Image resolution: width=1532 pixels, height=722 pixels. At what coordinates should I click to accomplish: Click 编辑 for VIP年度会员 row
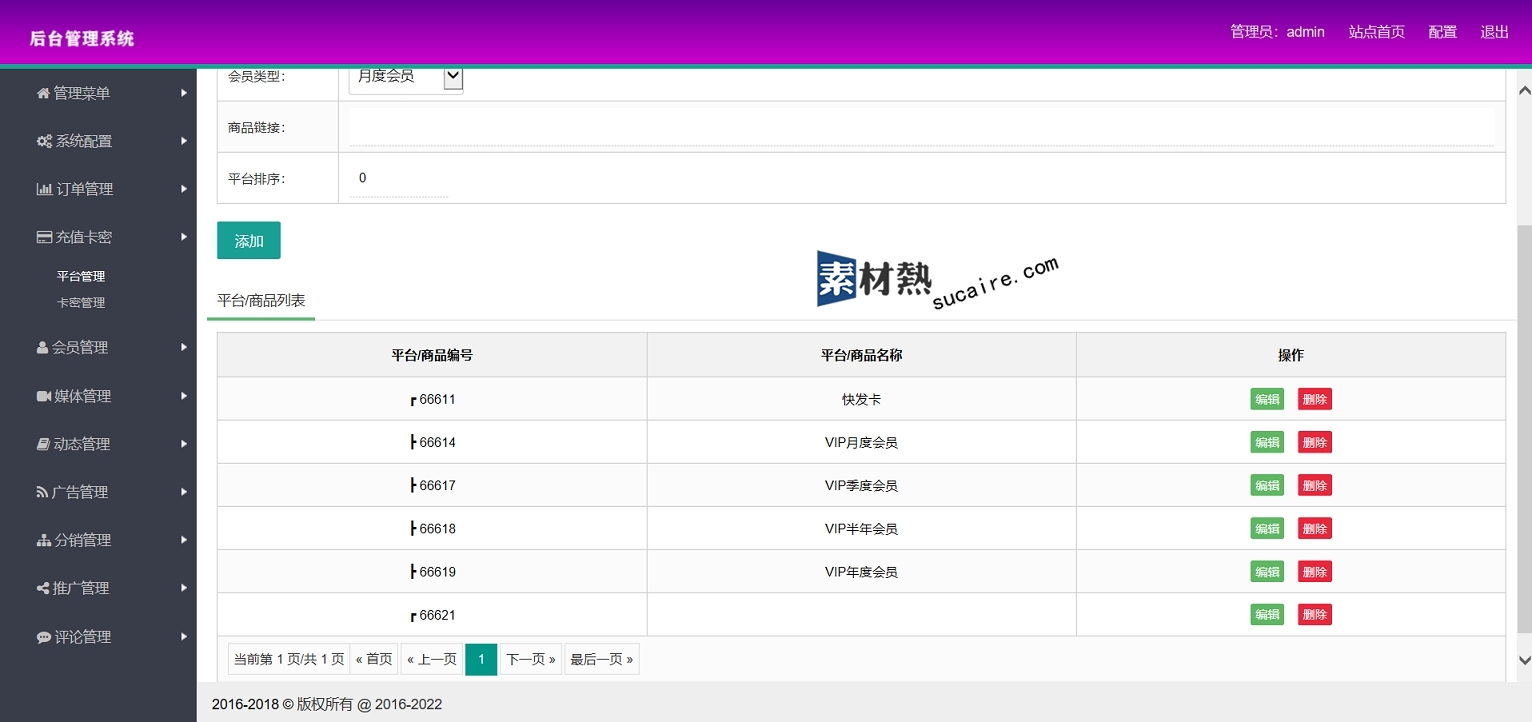[x=1267, y=571]
